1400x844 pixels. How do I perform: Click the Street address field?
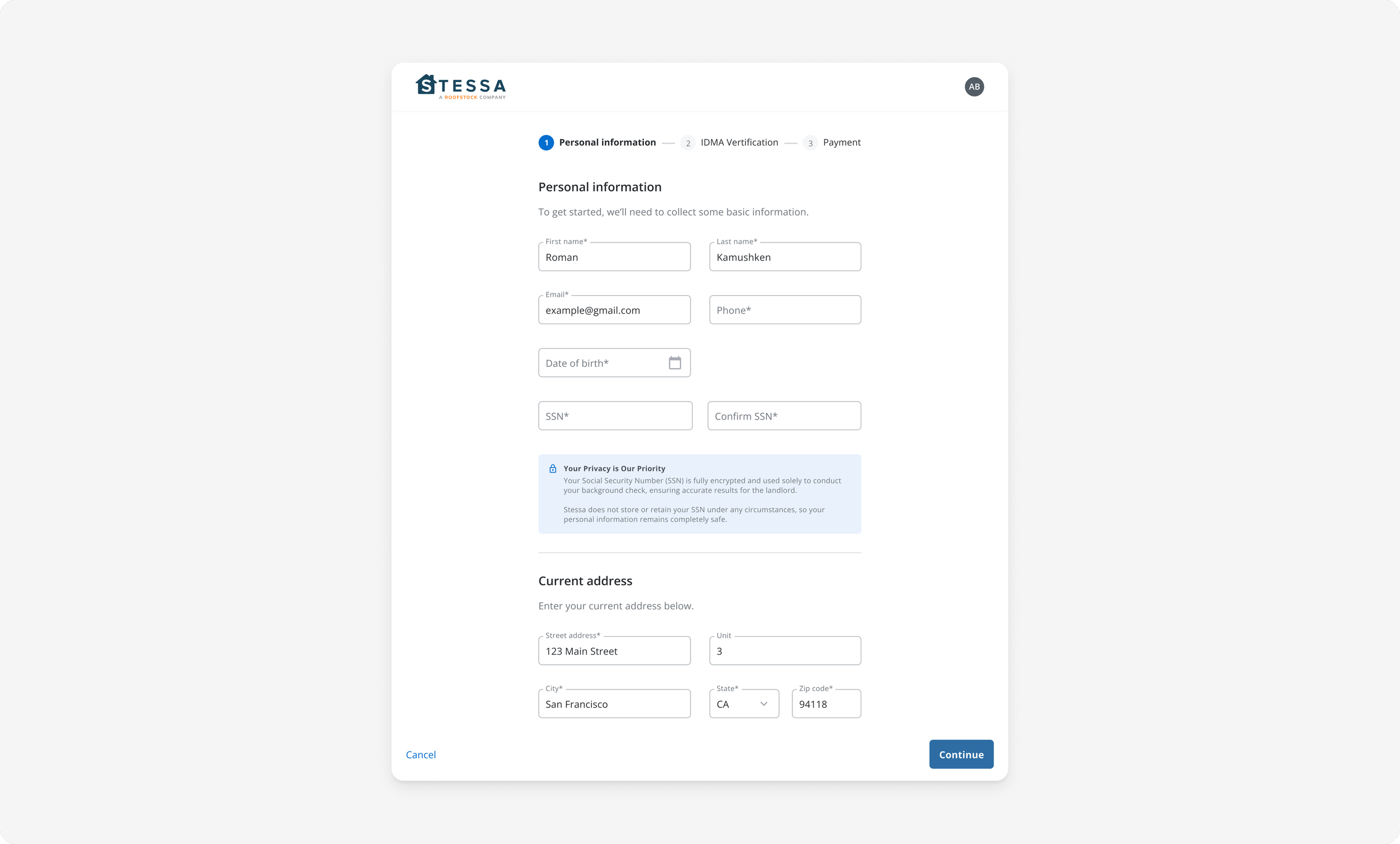coord(614,651)
